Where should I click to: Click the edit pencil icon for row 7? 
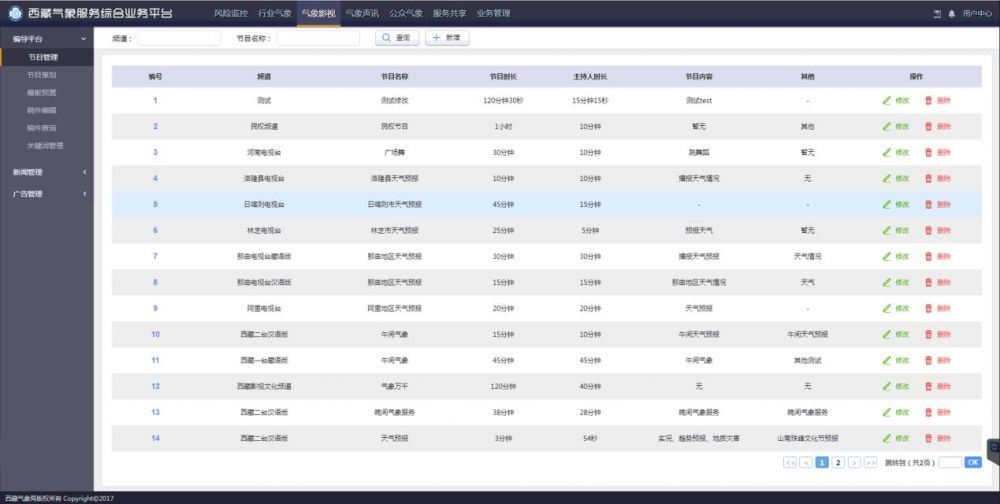pos(886,256)
